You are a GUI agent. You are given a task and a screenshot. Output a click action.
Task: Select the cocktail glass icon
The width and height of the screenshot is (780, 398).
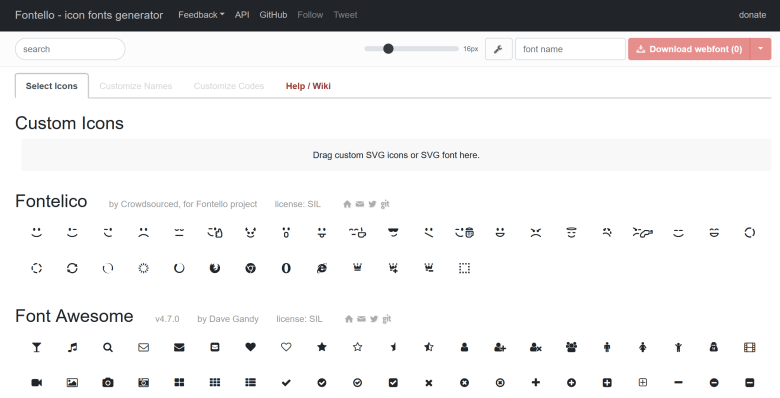36,347
